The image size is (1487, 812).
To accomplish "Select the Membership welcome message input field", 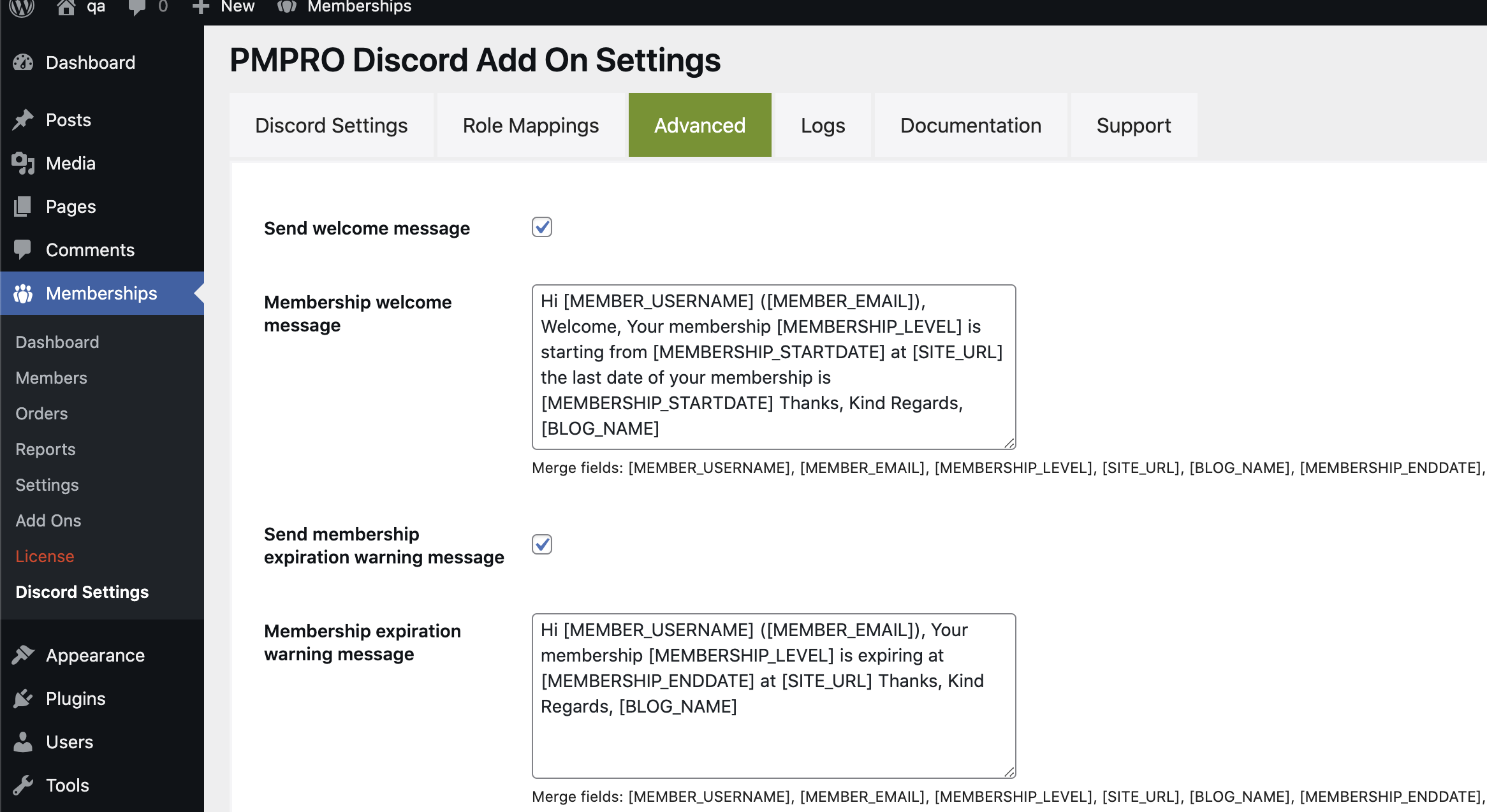I will (x=774, y=366).
